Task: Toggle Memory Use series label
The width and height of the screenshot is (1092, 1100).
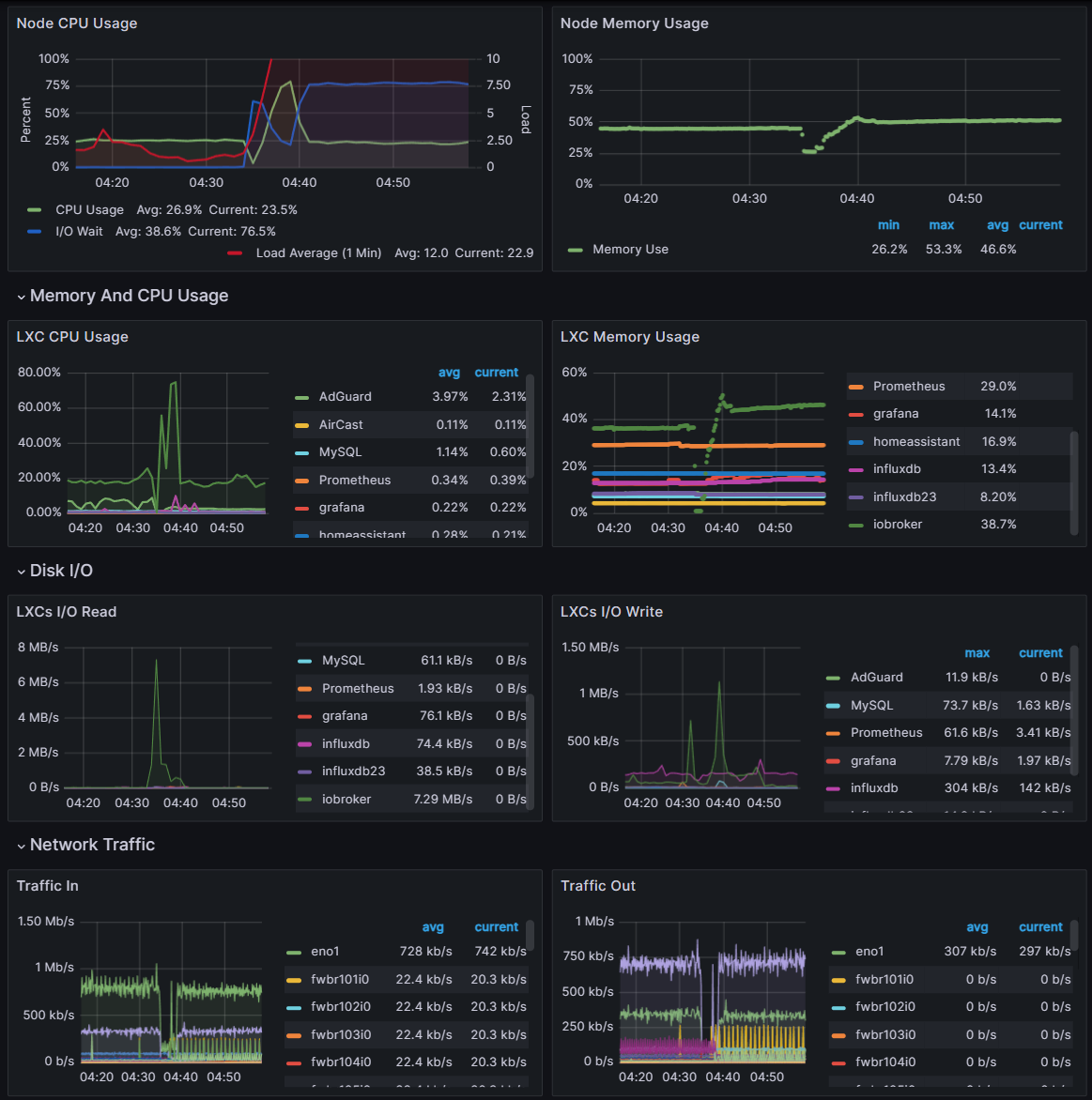Action: (x=630, y=250)
